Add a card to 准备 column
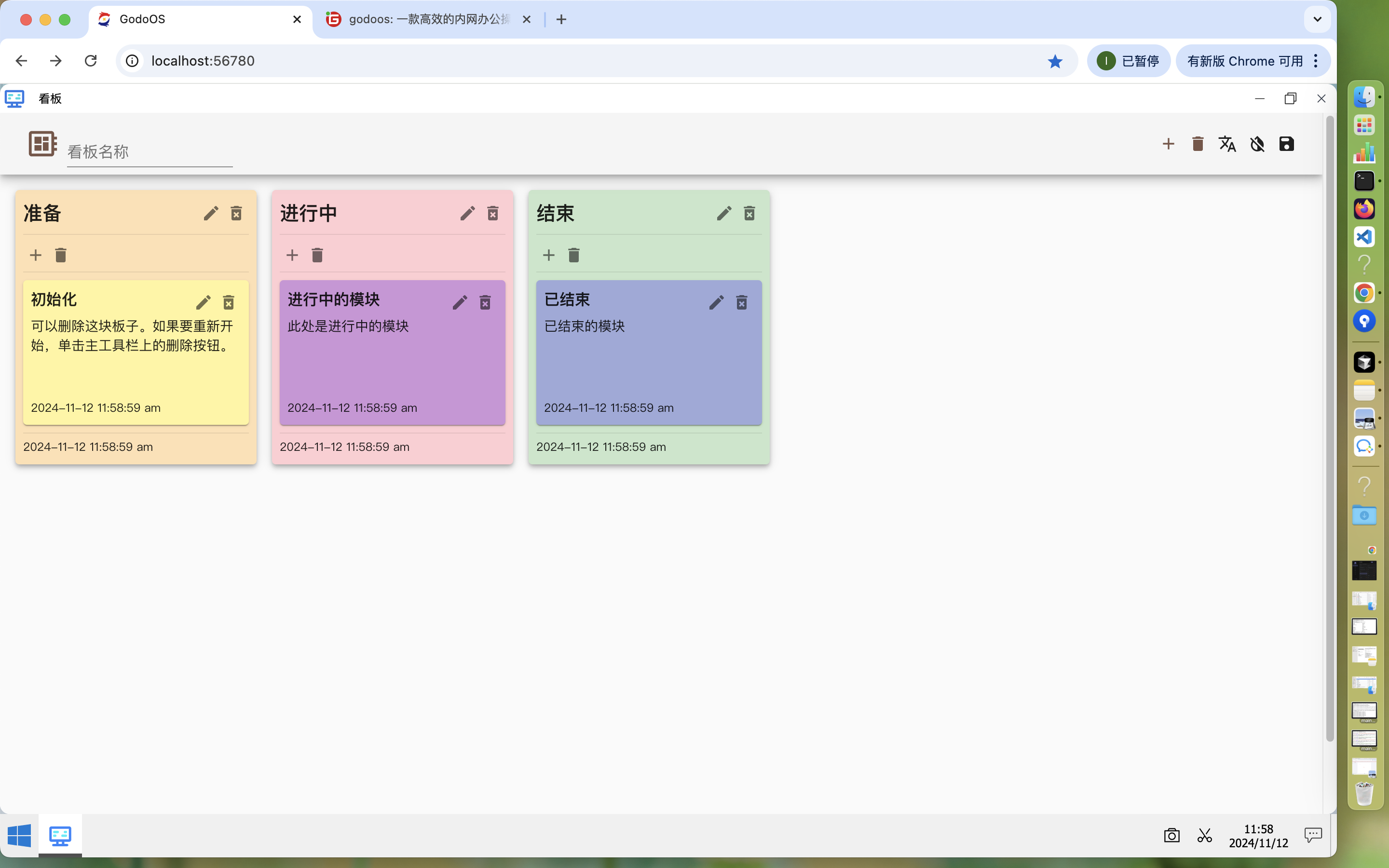 [36, 255]
